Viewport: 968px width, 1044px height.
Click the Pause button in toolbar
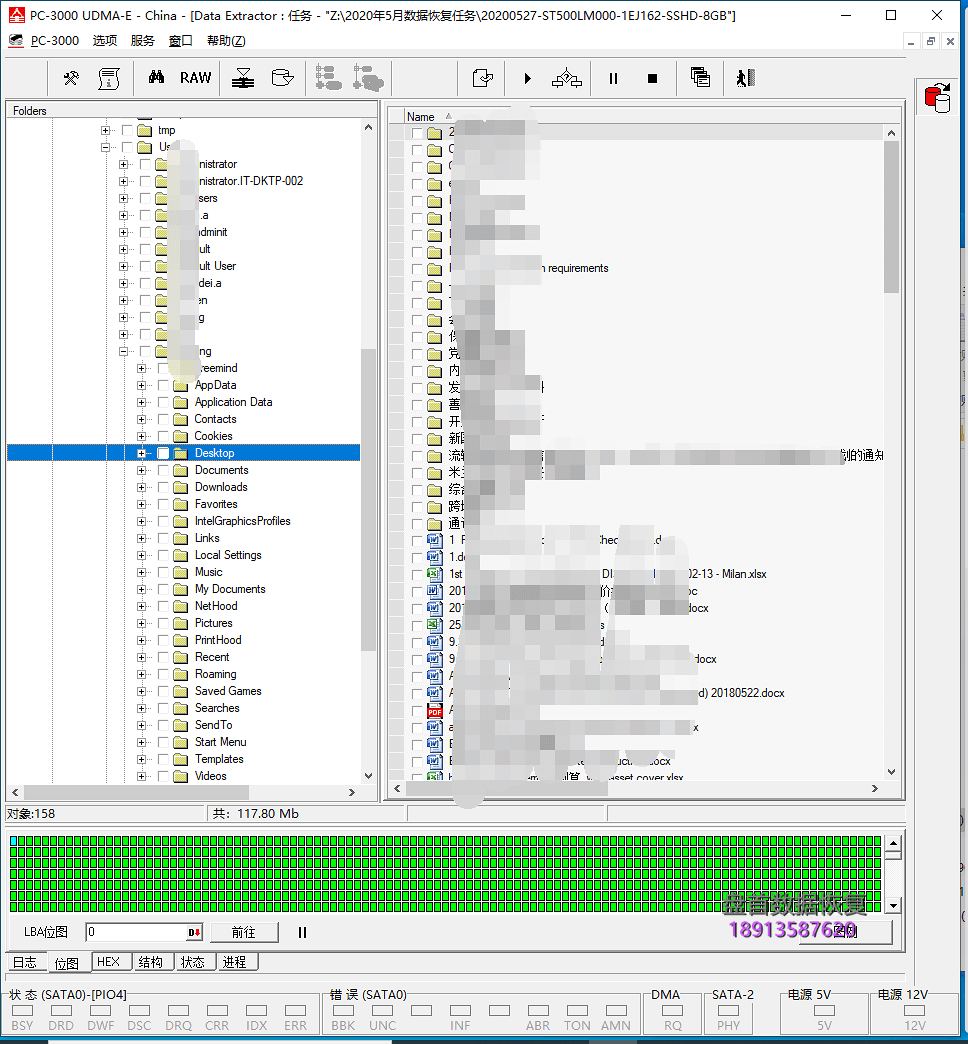pos(613,79)
